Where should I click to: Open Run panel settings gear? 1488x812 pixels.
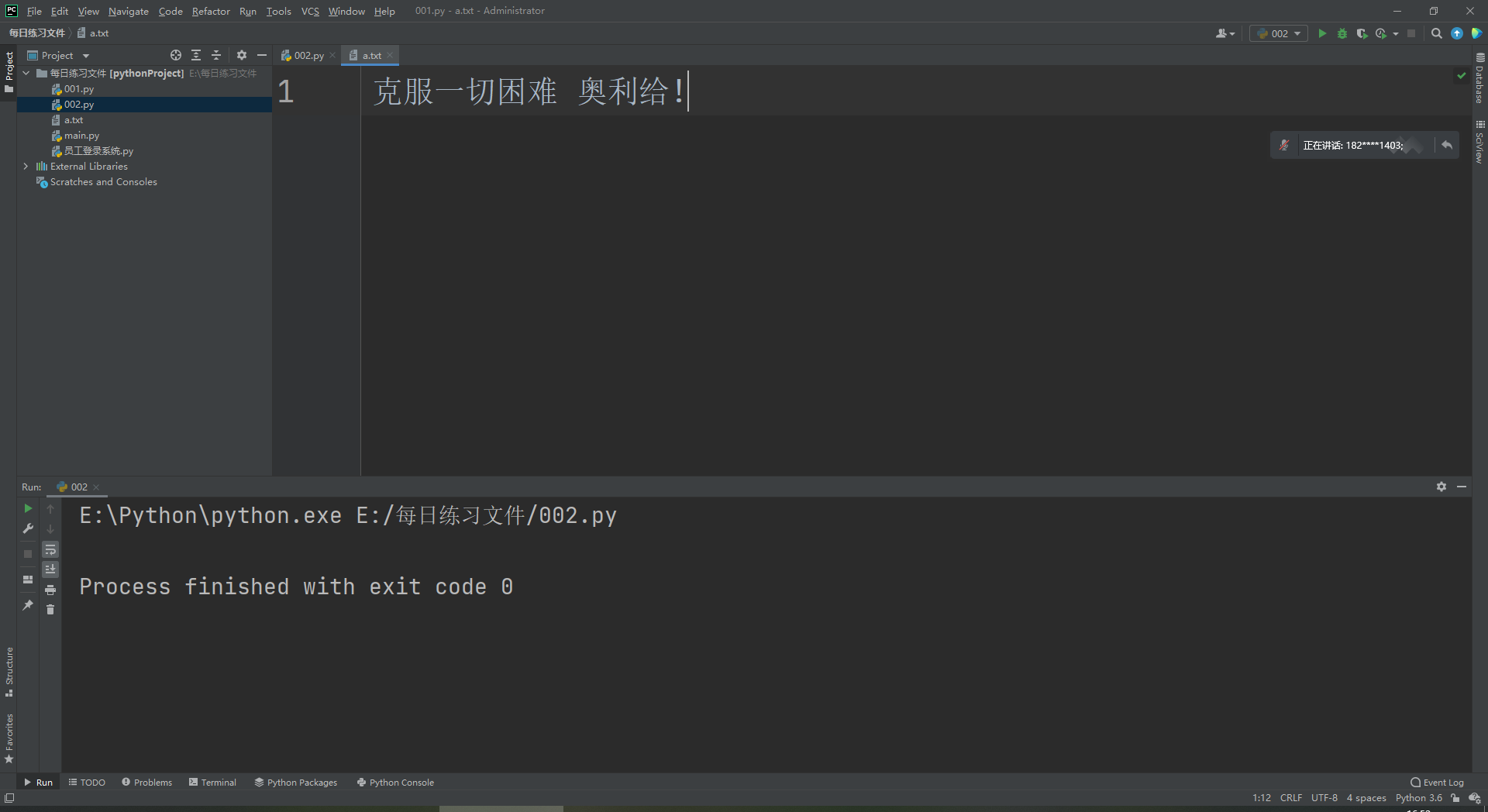[1441, 487]
